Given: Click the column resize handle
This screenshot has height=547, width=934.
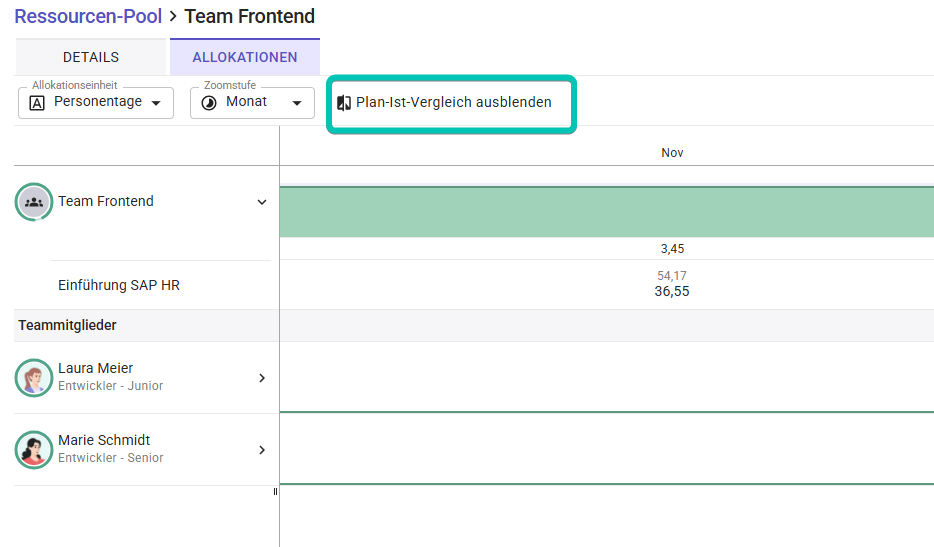Looking at the screenshot, I should (x=276, y=491).
